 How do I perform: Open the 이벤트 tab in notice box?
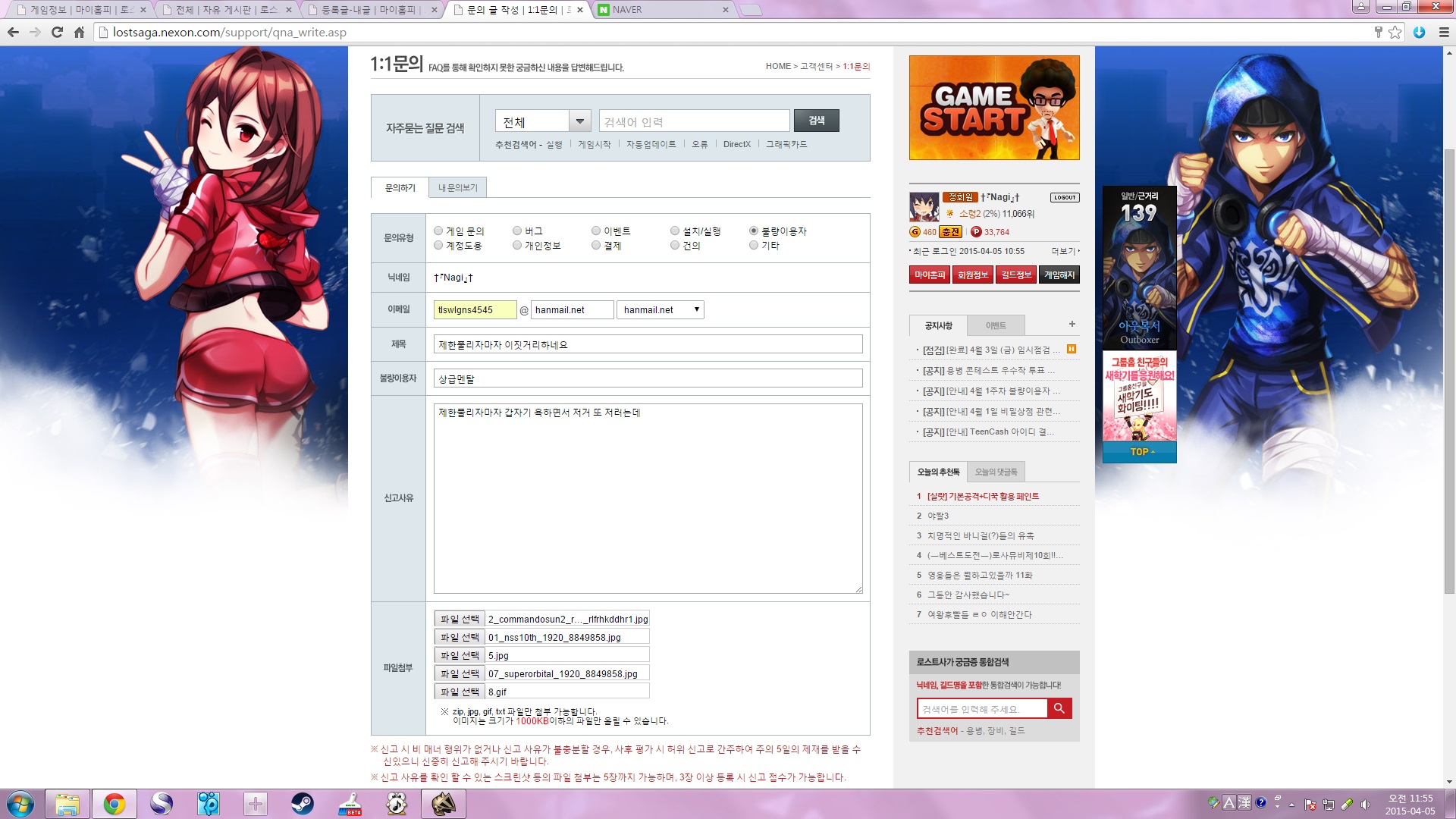pyautogui.click(x=996, y=325)
